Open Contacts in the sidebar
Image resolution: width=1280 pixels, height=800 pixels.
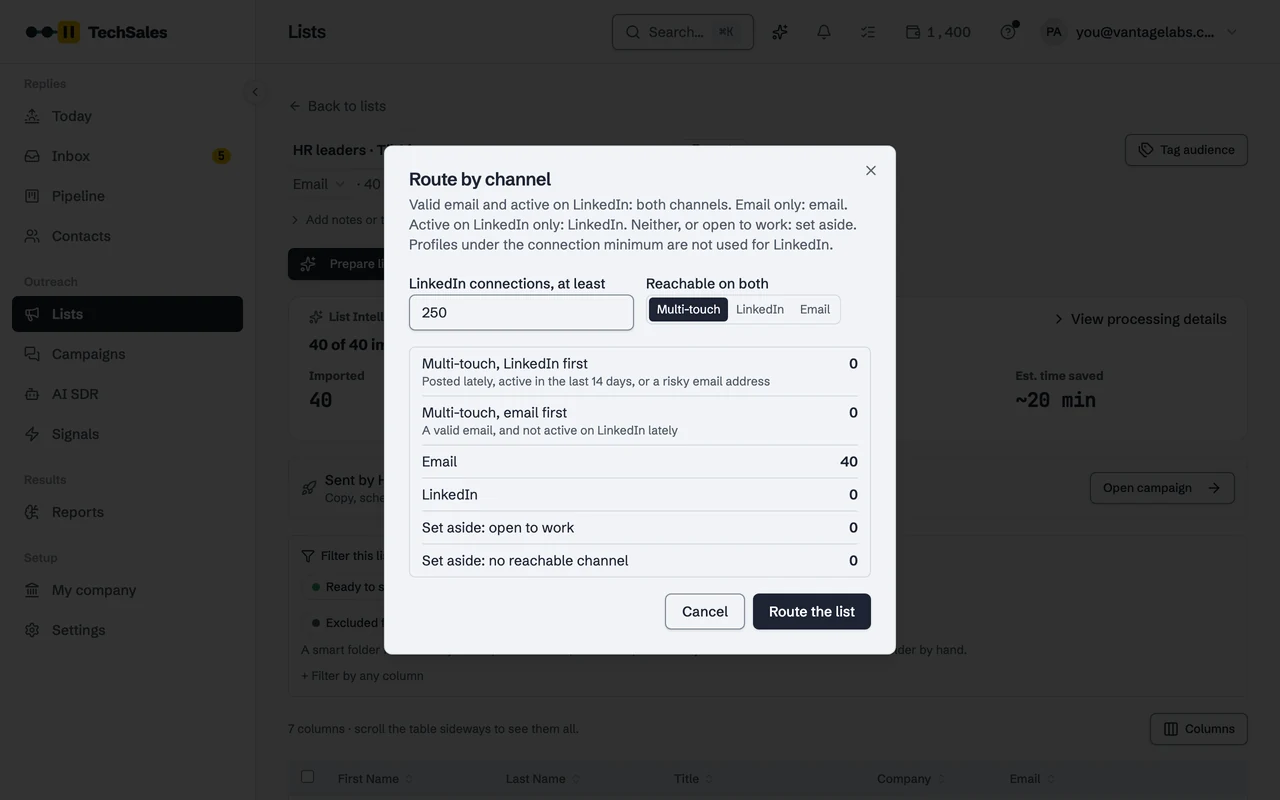coord(127,236)
